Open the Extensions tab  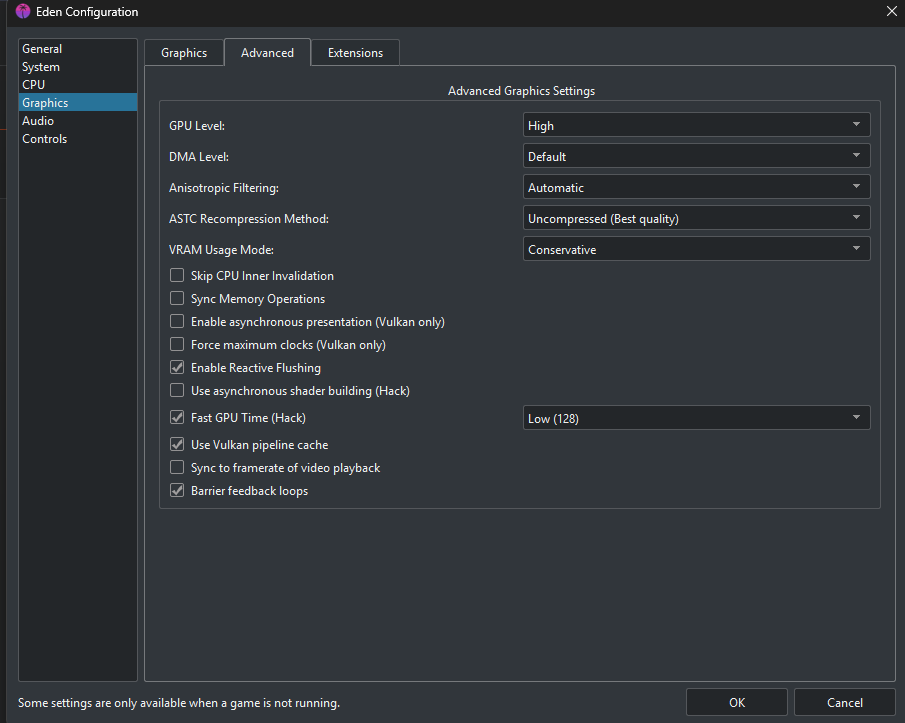(356, 53)
